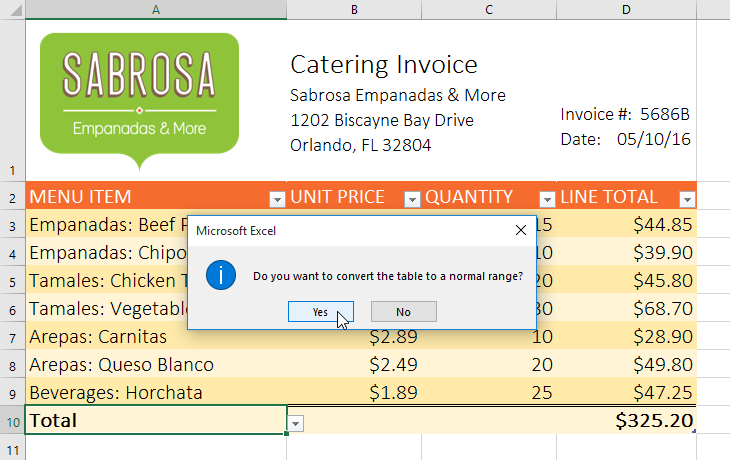Close the Microsoft Excel dialog box
Screen dimensions: 730x460
[520, 230]
